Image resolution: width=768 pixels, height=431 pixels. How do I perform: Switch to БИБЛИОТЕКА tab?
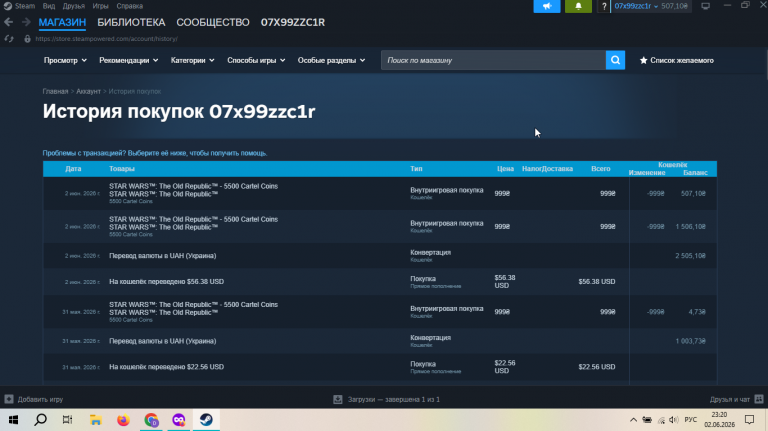[131, 23]
